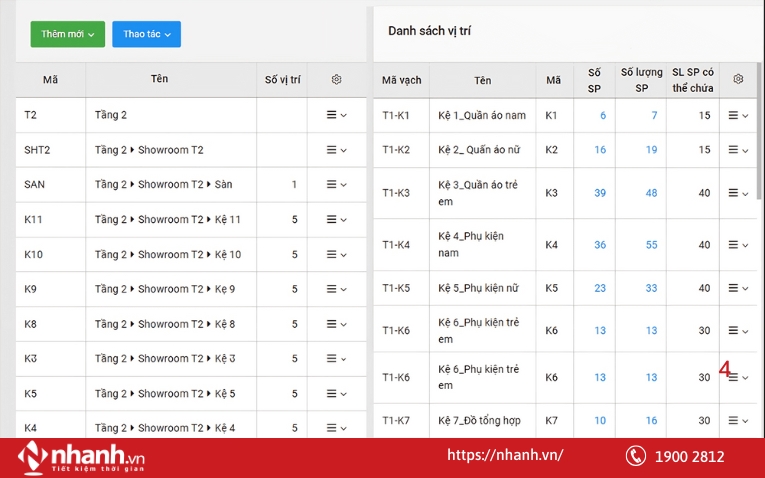Viewport: 765px width, 478px height.
Task: Open row menu icon for SHT2 row
Action: coord(336,150)
